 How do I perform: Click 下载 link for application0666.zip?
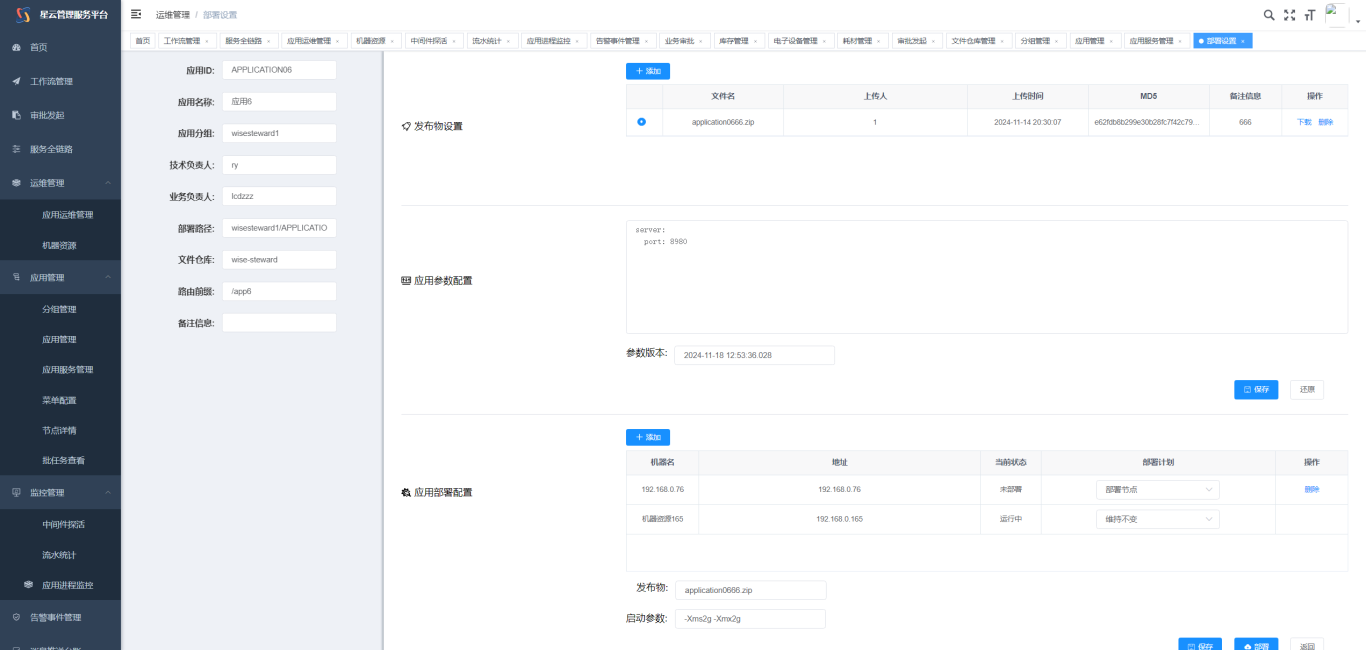click(1304, 122)
